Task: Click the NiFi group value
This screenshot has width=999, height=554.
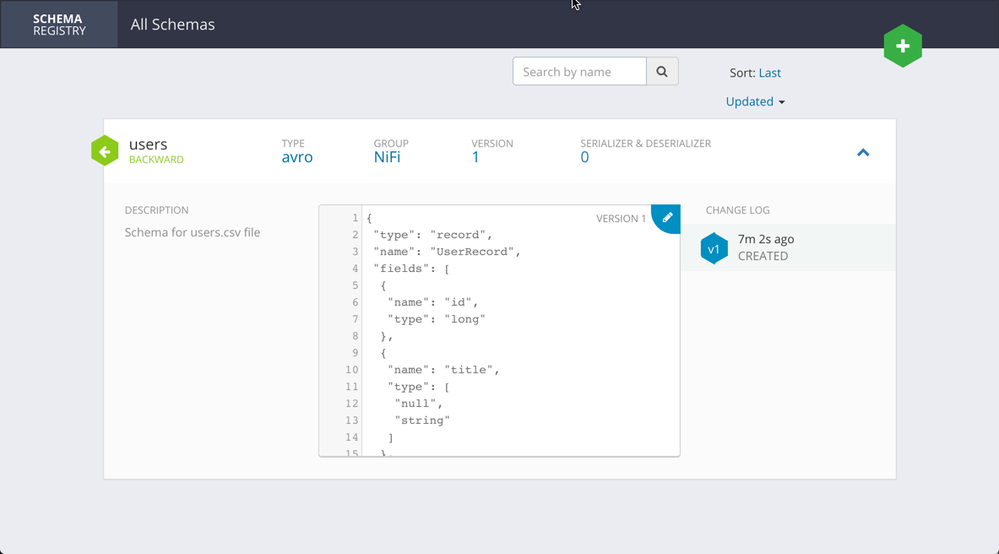Action: (x=387, y=157)
